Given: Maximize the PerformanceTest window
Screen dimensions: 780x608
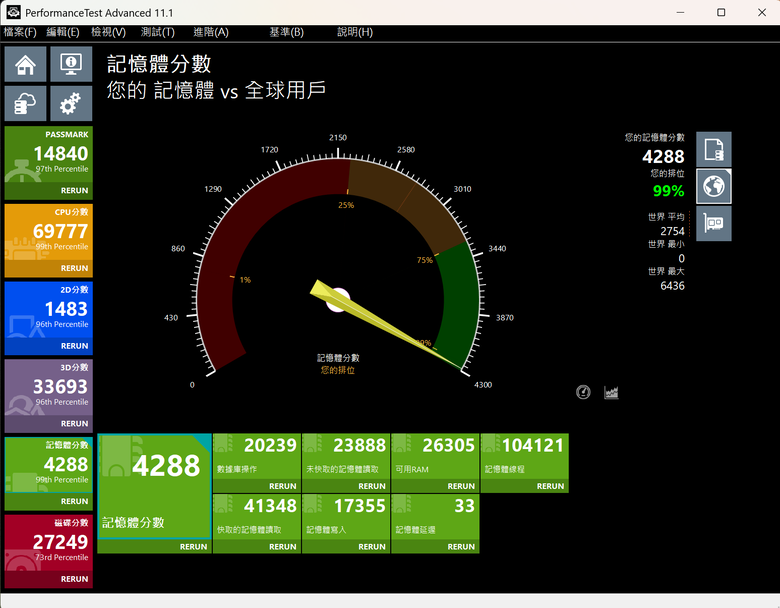Looking at the screenshot, I should (721, 12).
